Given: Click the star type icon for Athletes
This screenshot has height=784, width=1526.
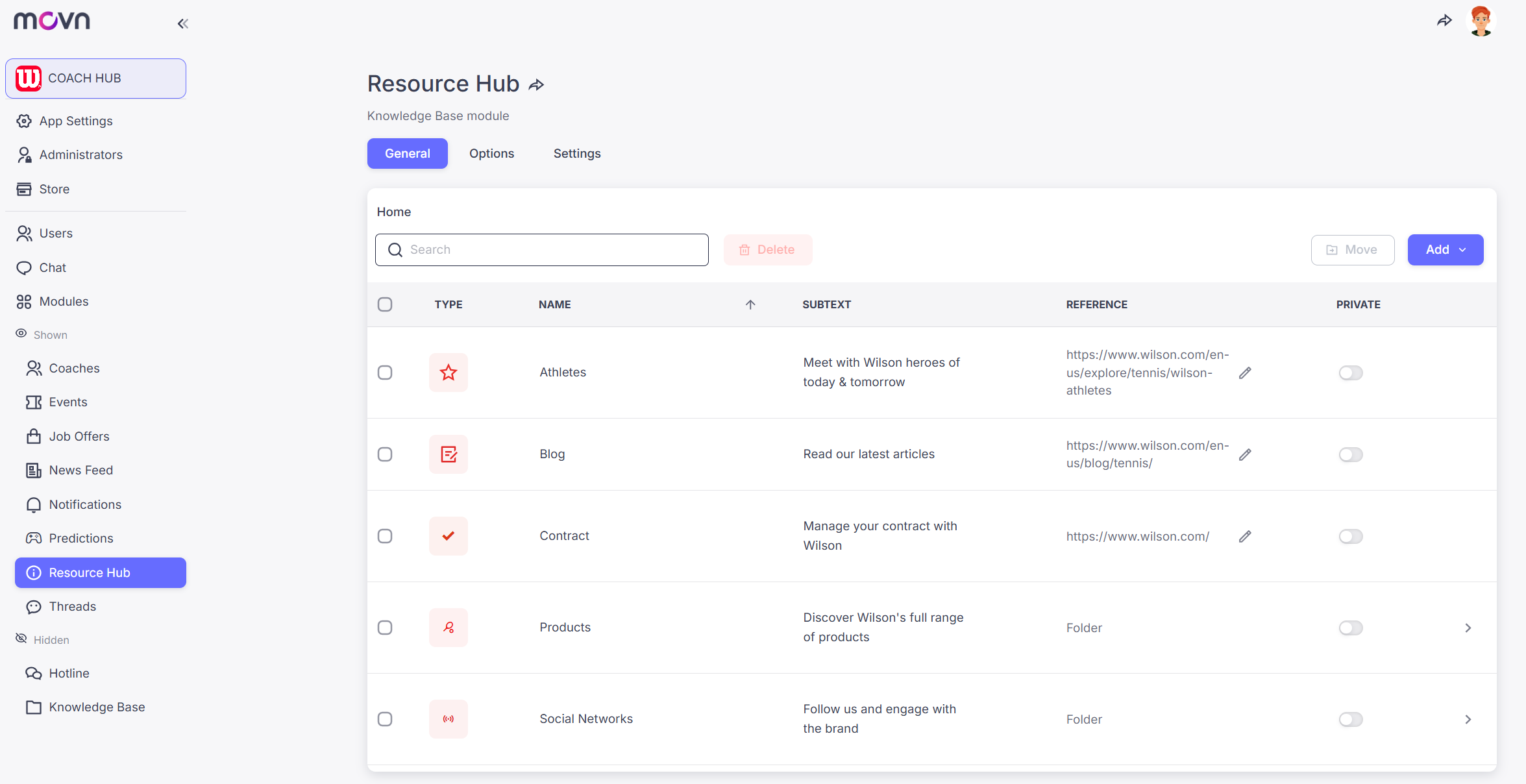Looking at the screenshot, I should click(448, 373).
